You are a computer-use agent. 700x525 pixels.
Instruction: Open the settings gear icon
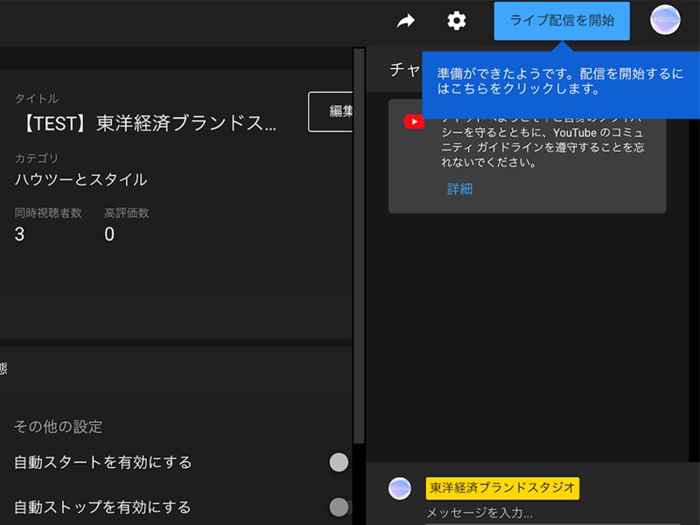click(x=456, y=21)
